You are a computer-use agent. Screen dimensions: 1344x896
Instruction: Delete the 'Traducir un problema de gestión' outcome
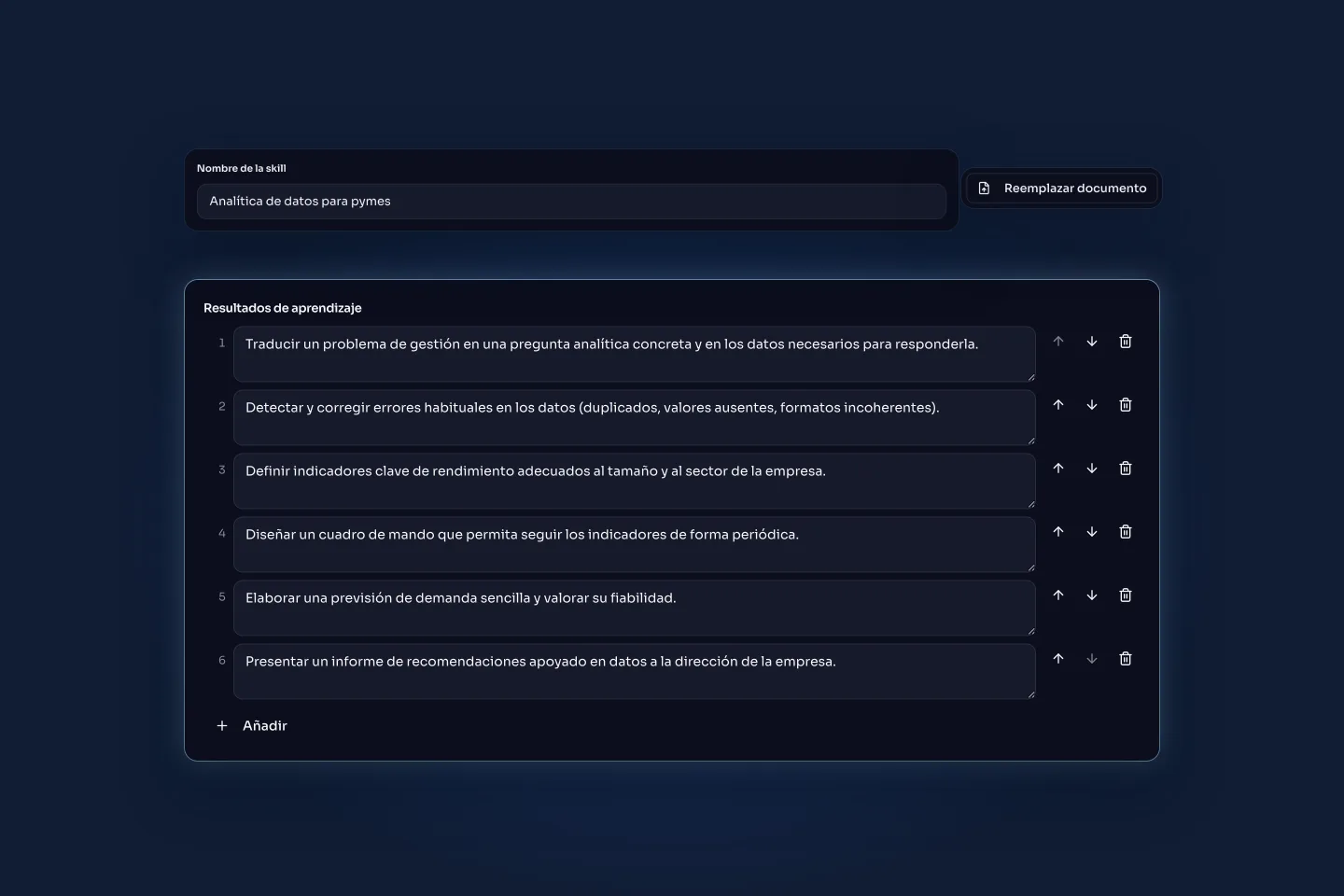pos(1126,342)
